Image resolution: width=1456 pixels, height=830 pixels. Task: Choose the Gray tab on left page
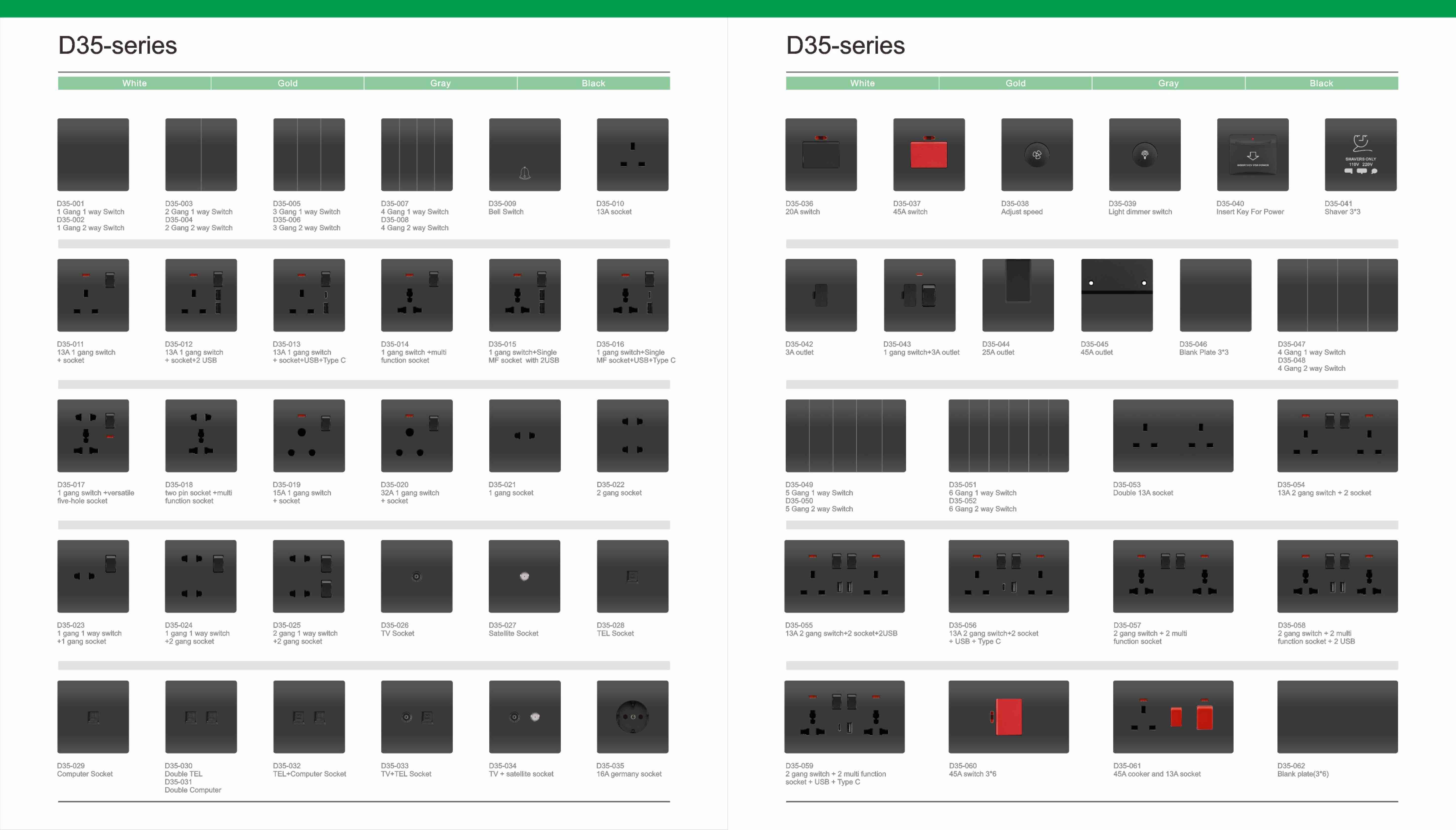tap(441, 83)
